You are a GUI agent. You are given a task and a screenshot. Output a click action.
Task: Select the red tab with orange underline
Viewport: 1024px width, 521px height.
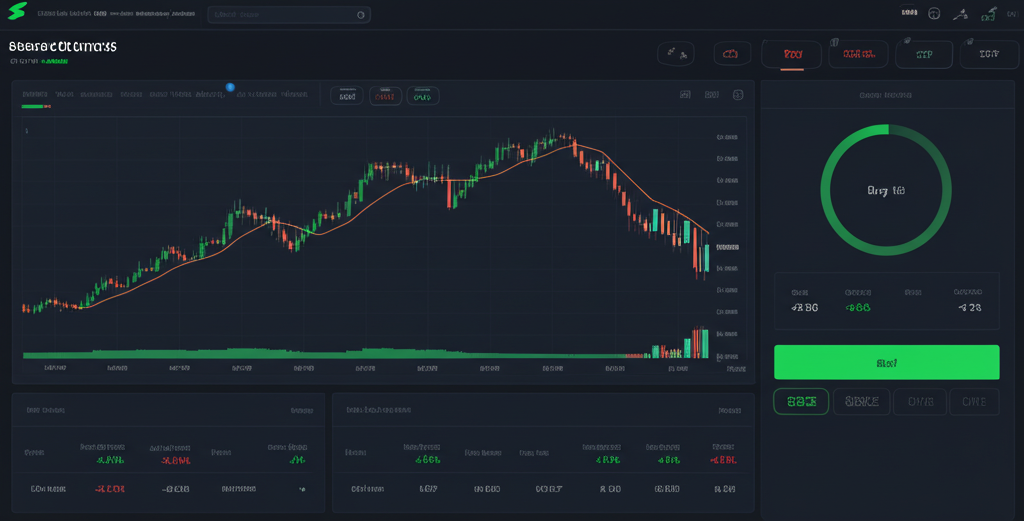click(x=792, y=55)
